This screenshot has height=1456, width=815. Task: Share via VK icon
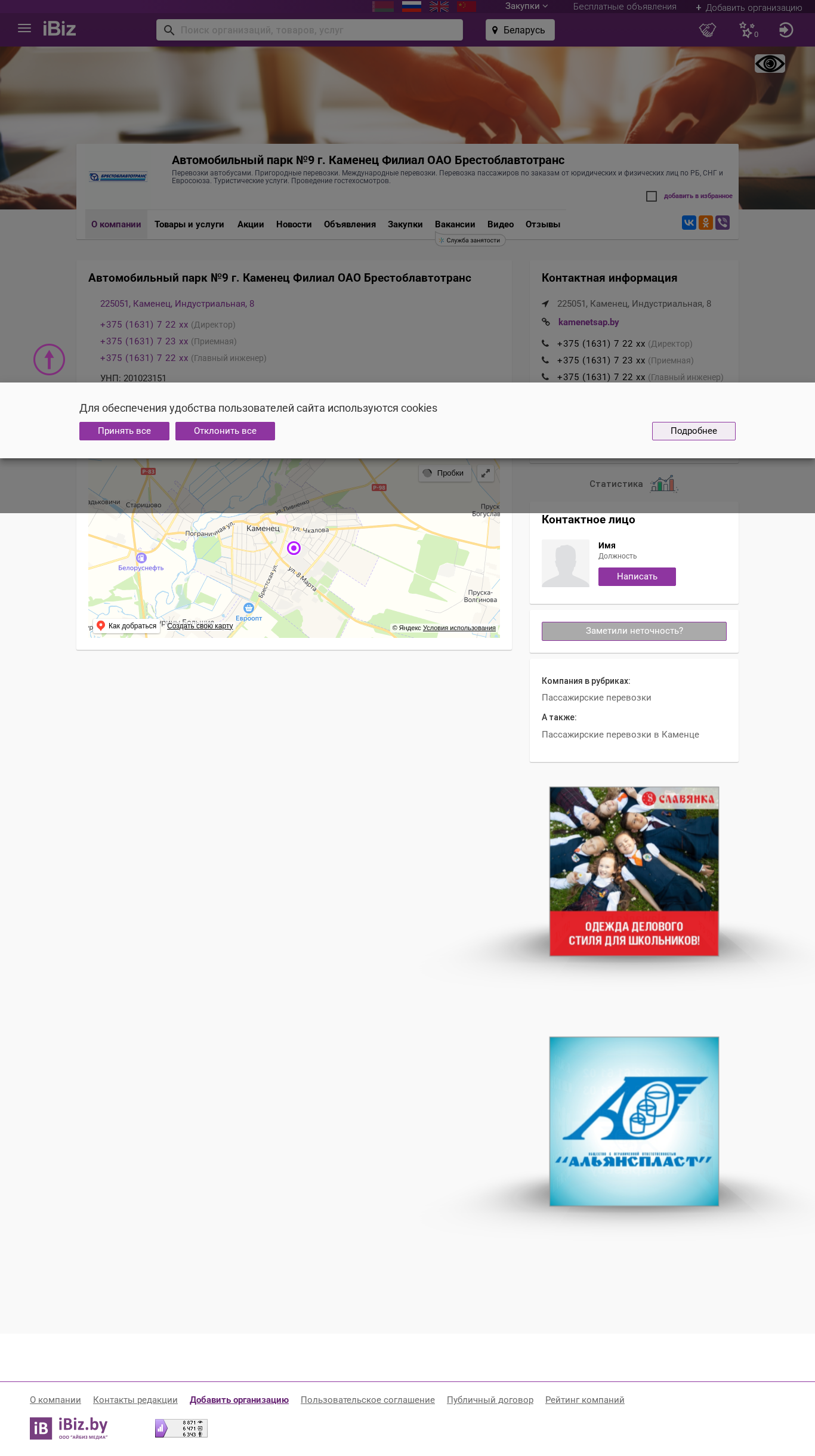(689, 223)
